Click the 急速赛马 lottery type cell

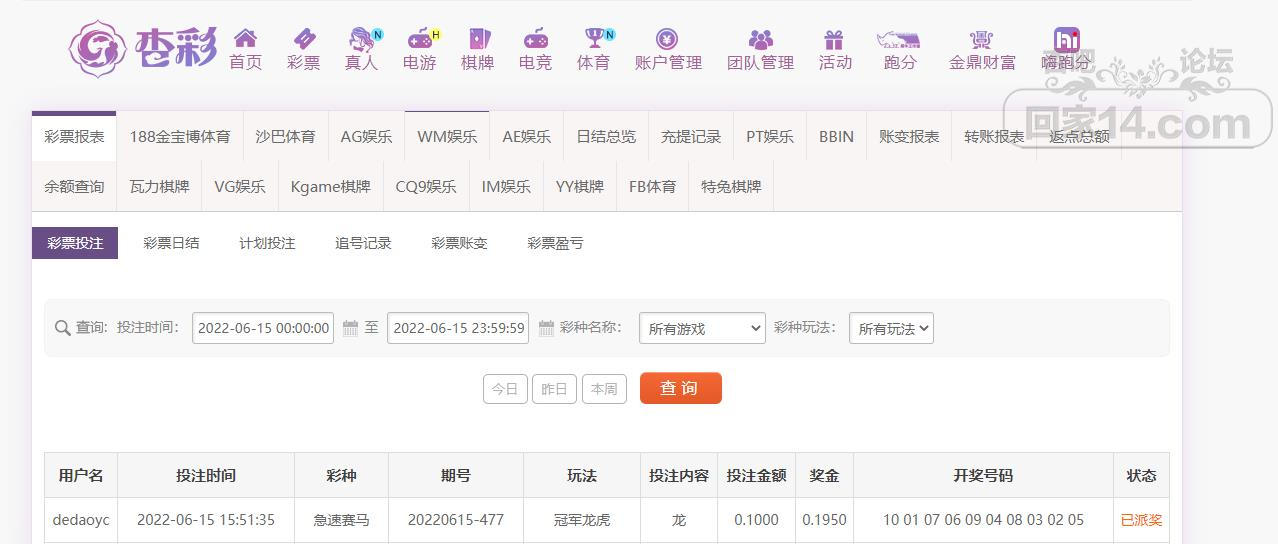[x=341, y=520]
